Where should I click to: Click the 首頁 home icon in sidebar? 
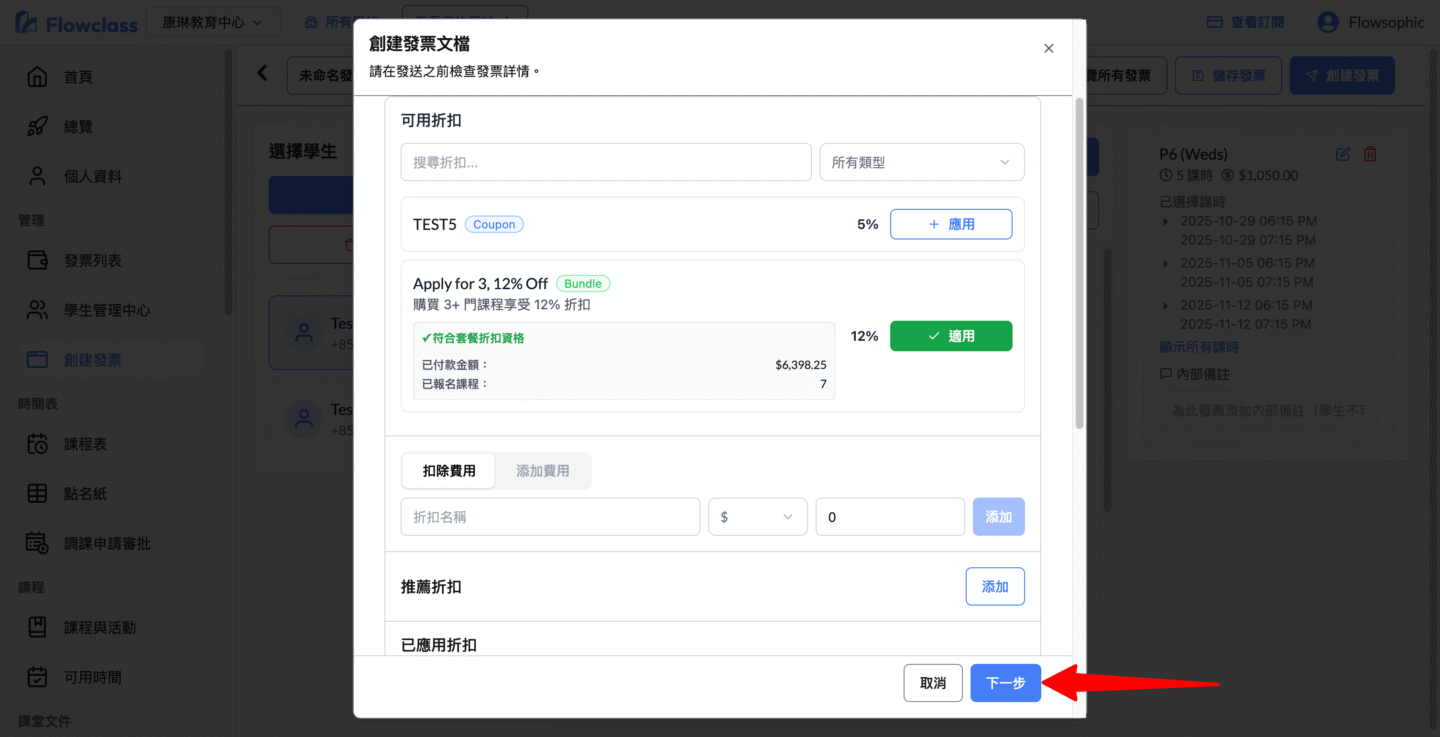(37, 77)
